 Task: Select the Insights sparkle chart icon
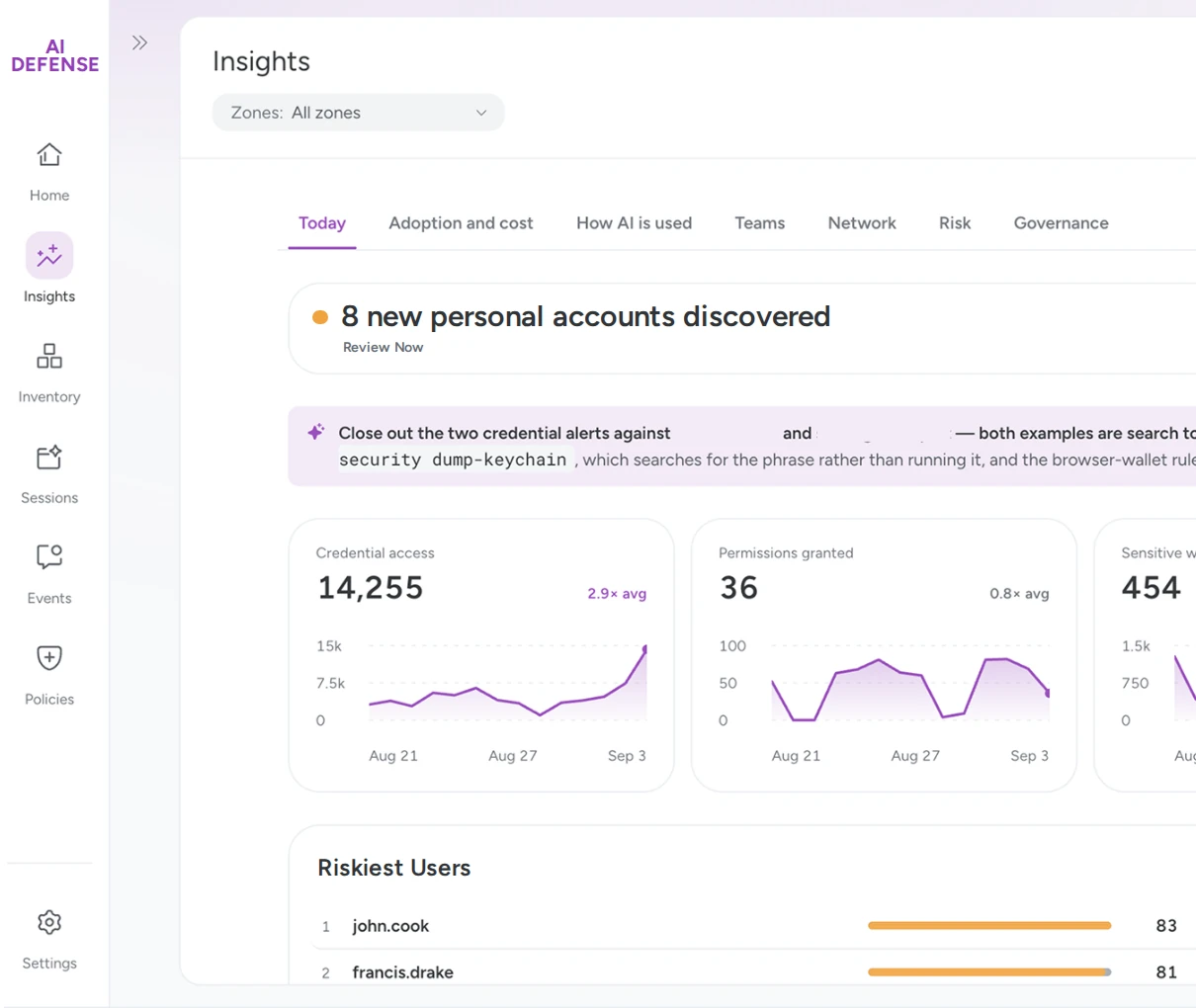coord(49,256)
